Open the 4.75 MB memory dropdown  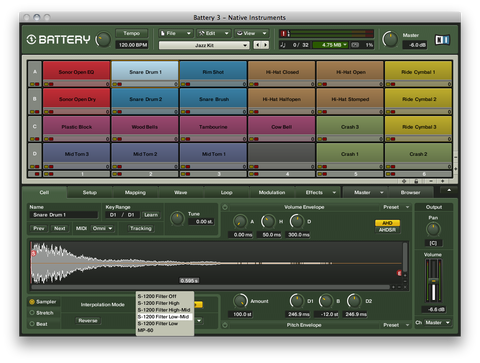coord(331,45)
